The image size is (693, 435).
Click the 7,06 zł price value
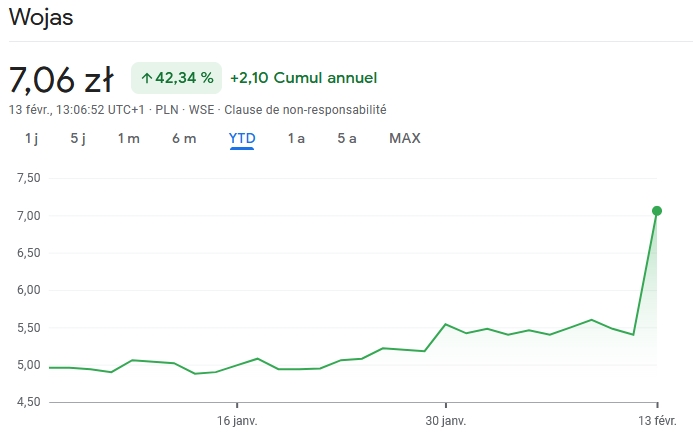point(61,78)
